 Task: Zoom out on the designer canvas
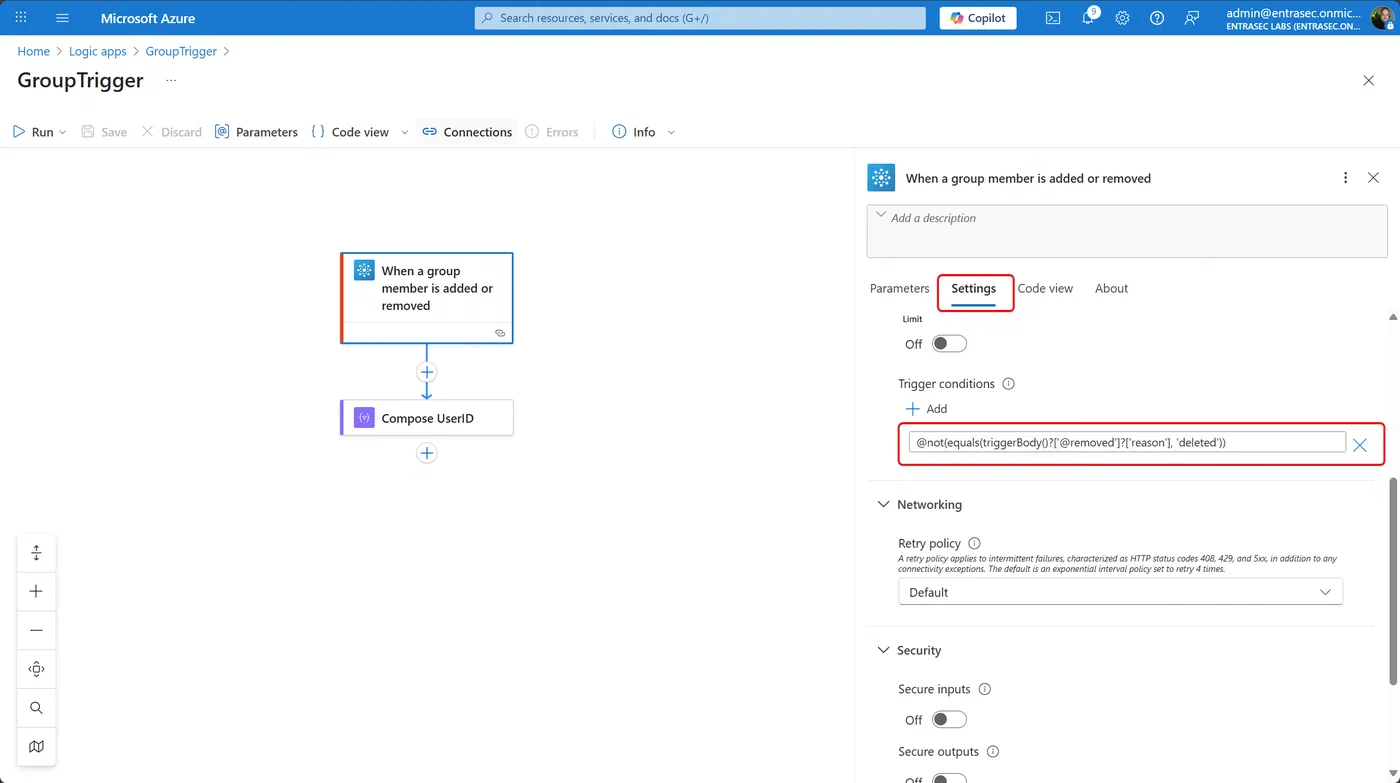[x=36, y=630]
